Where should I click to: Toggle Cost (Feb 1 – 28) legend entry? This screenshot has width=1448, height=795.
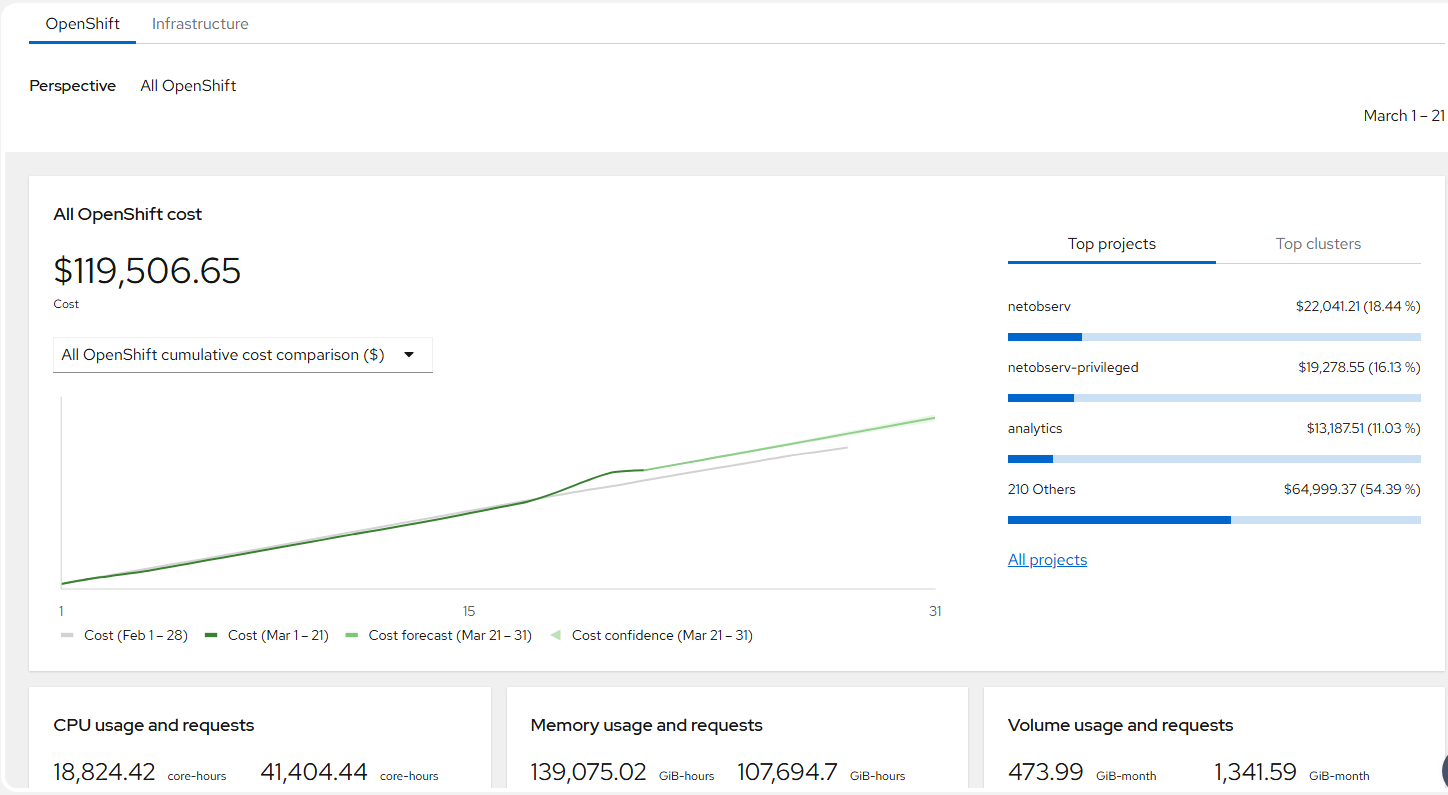pyautogui.click(x=124, y=635)
